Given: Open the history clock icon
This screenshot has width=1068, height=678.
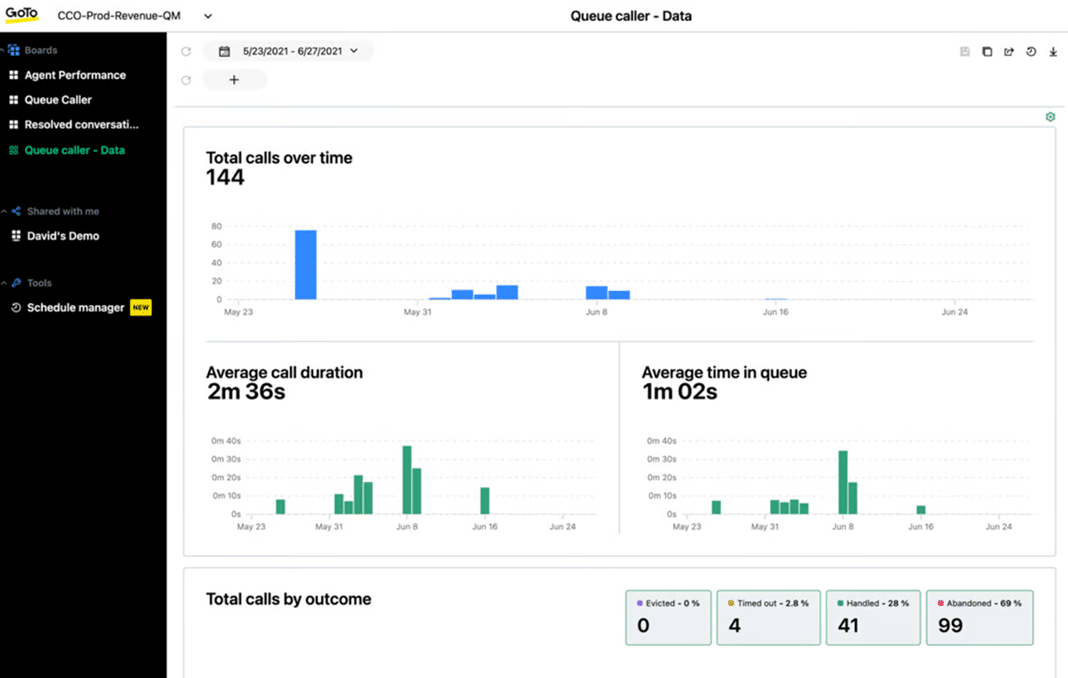Looking at the screenshot, I should pyautogui.click(x=1031, y=52).
